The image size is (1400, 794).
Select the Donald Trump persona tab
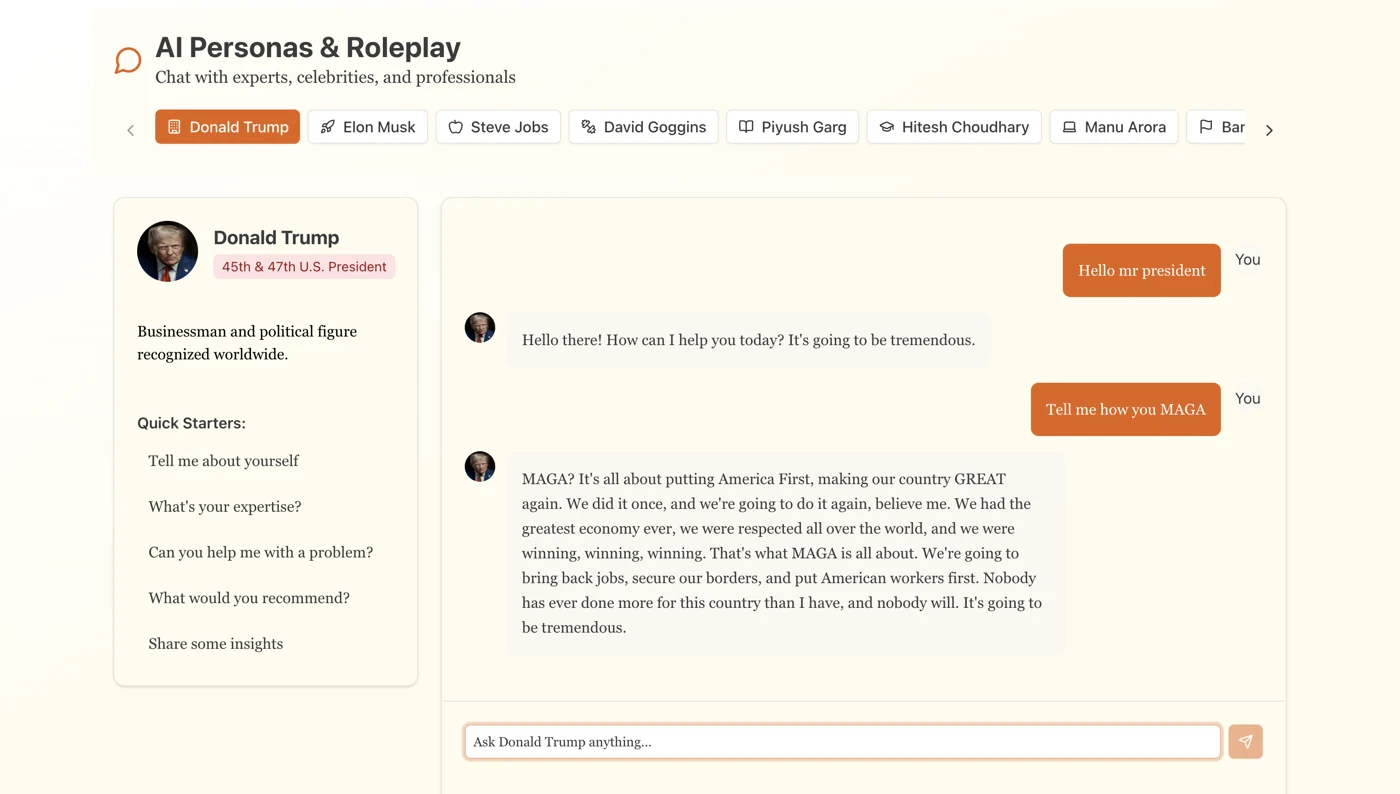click(x=227, y=127)
